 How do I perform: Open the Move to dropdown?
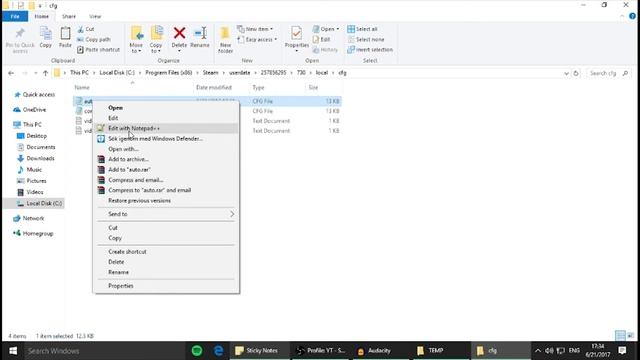coord(136,40)
